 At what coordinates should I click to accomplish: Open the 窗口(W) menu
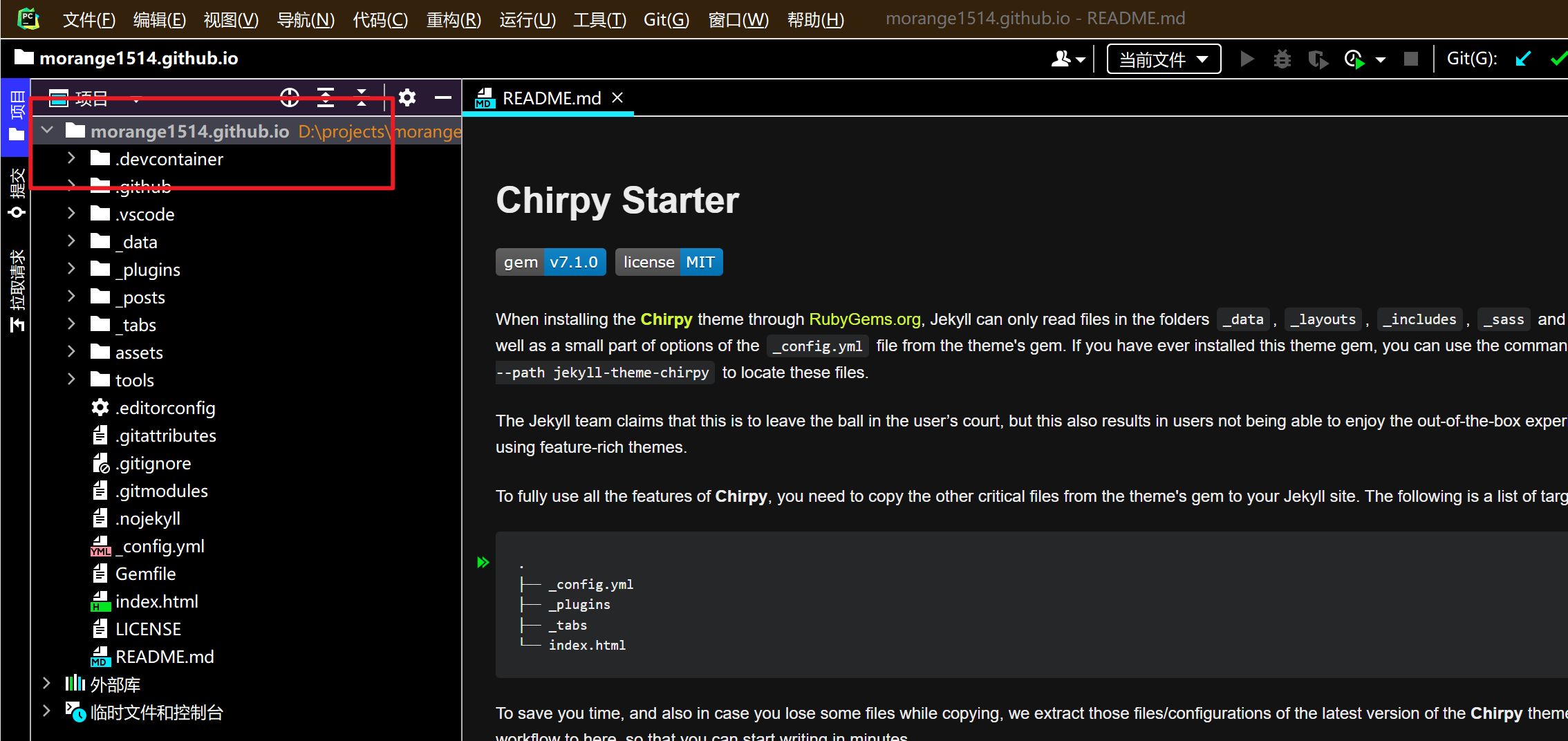click(x=738, y=19)
